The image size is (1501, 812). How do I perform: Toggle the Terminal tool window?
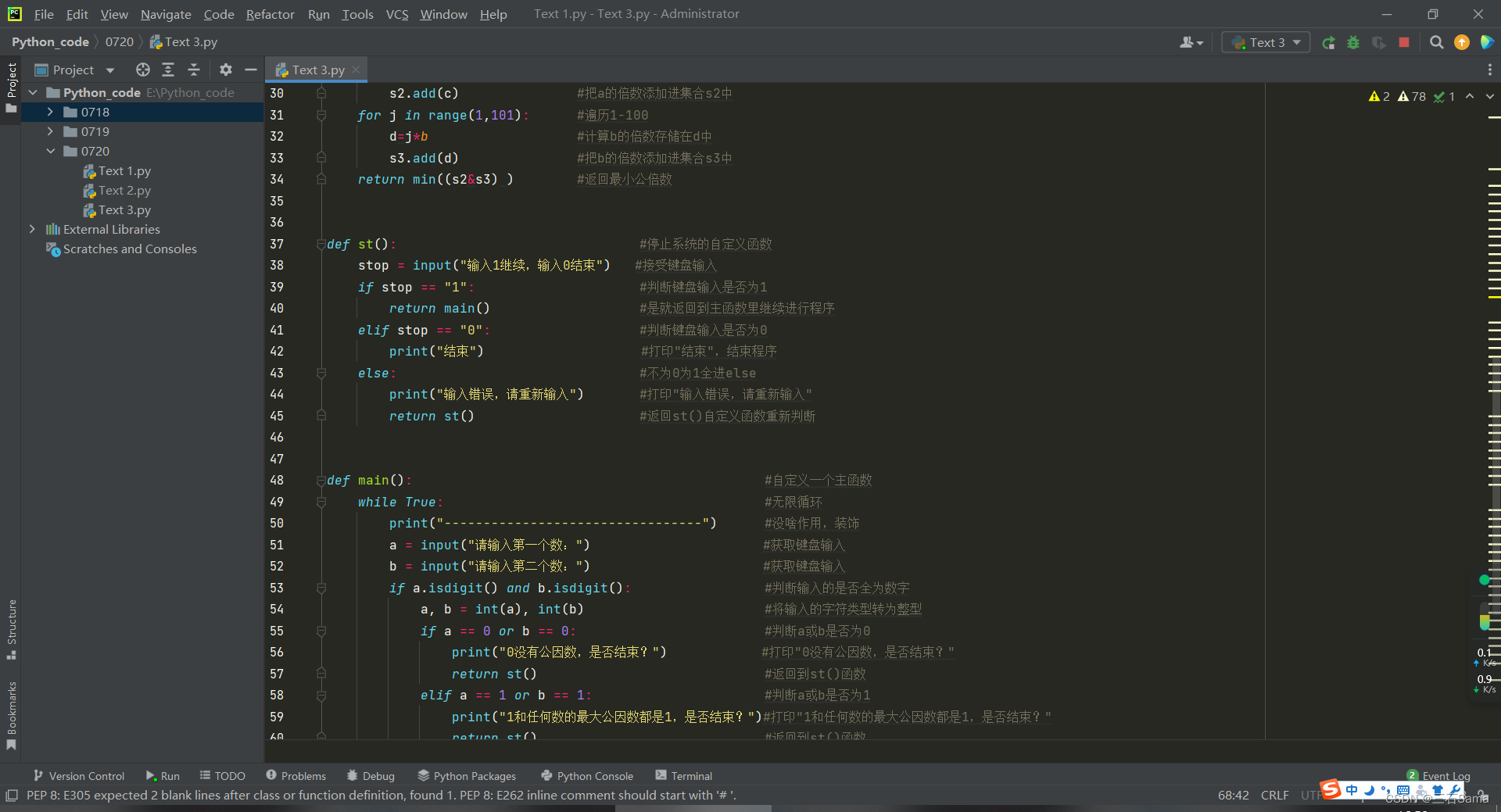[683, 775]
